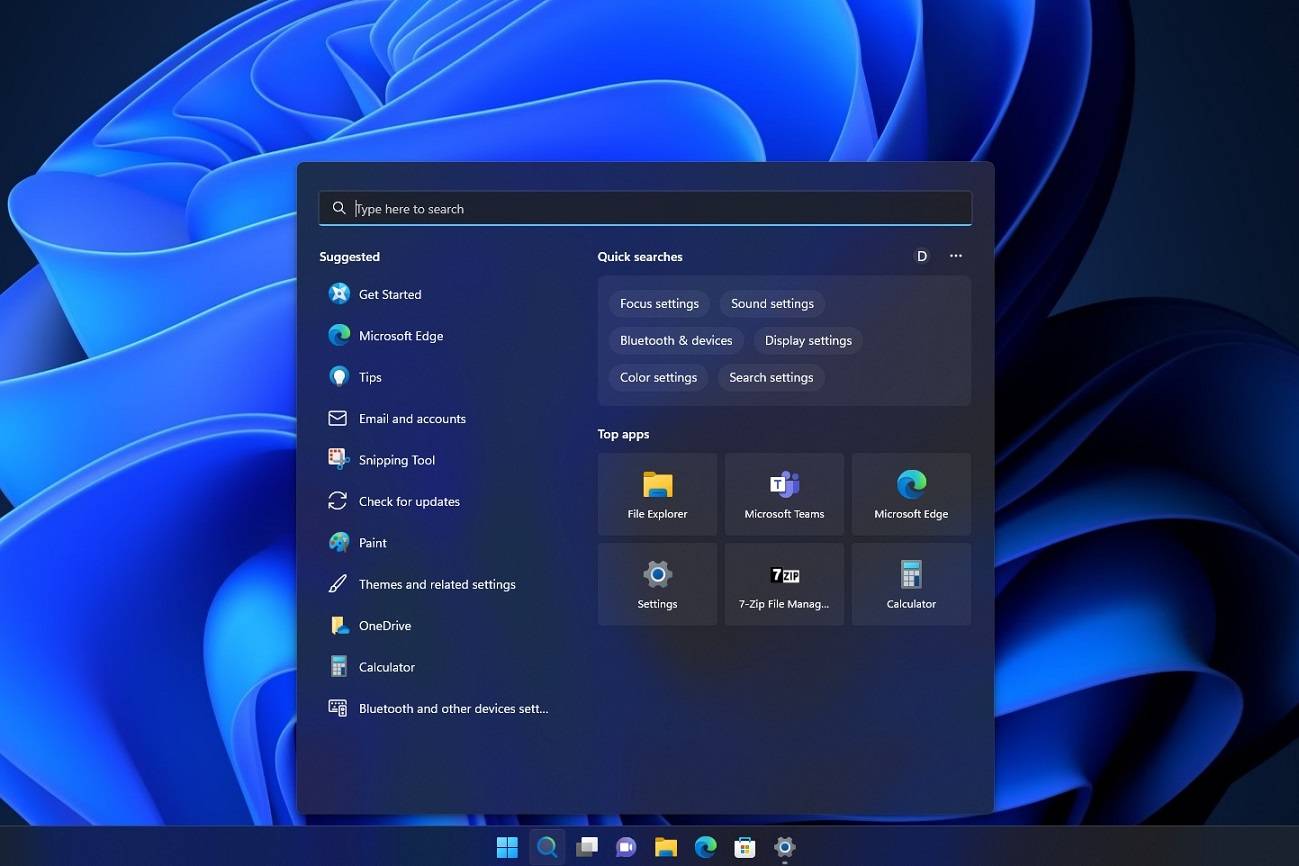Select the Get Started suggestion
Screen dimensions: 1299x866
click(x=390, y=294)
